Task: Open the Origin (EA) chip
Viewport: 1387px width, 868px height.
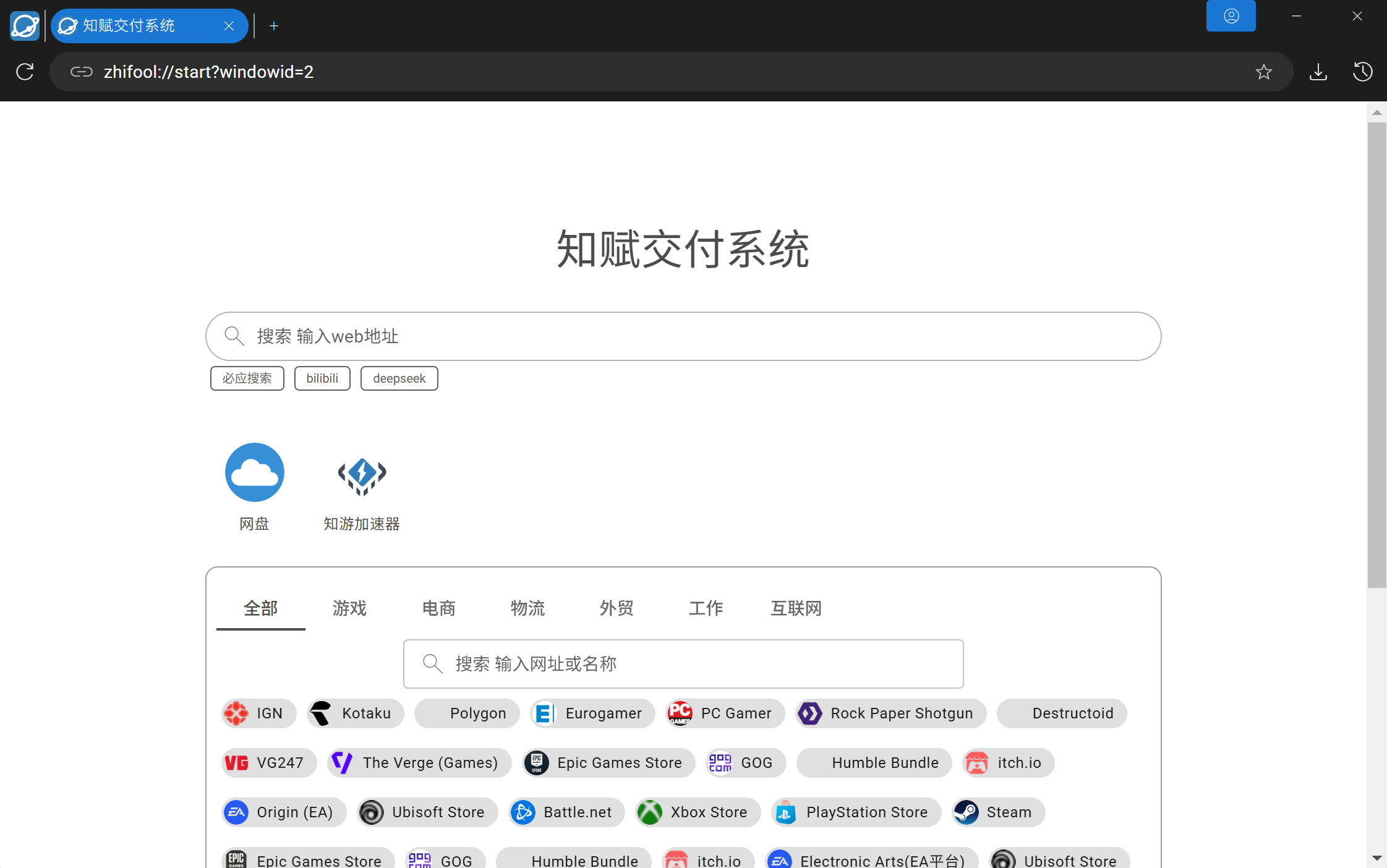Action: (x=284, y=812)
